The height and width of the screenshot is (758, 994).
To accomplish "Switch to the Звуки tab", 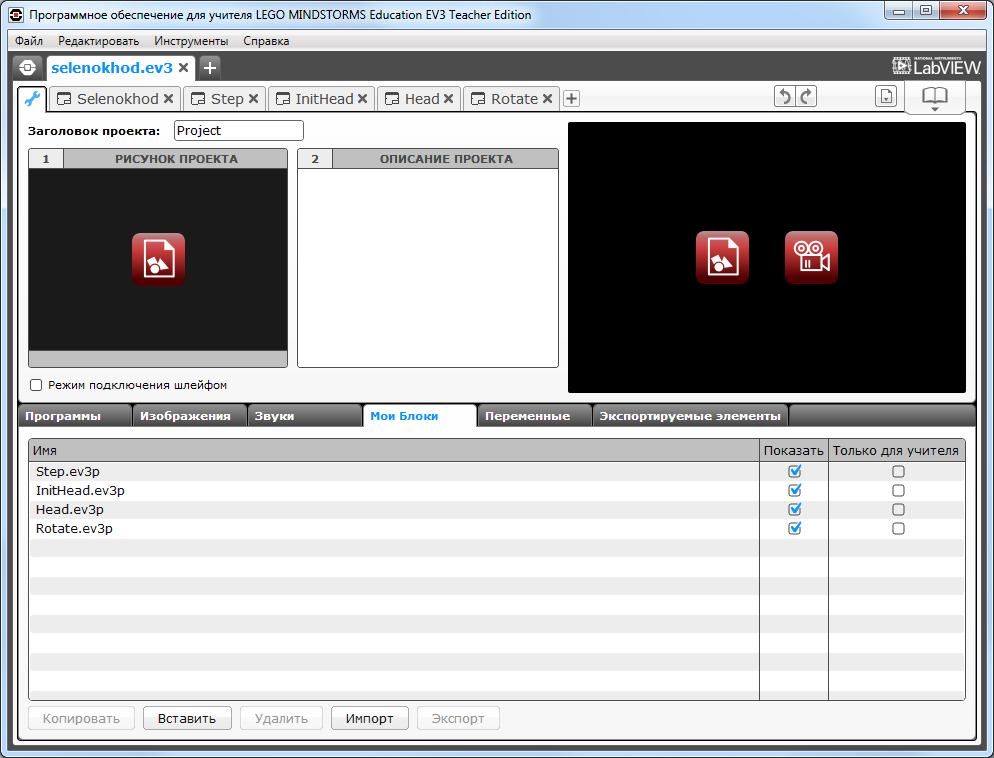I will (x=305, y=416).
